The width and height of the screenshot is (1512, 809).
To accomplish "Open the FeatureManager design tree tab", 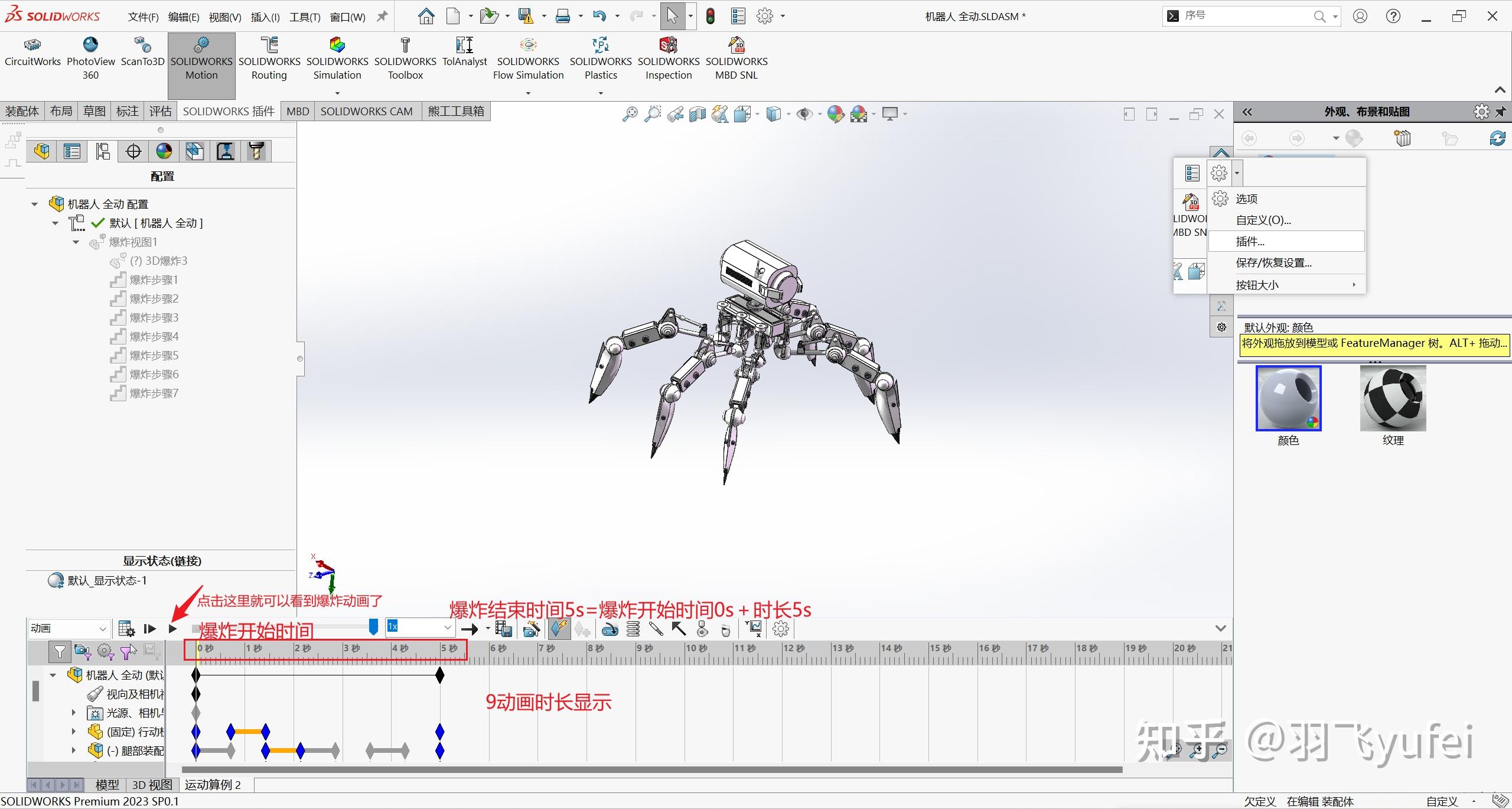I will point(42,151).
